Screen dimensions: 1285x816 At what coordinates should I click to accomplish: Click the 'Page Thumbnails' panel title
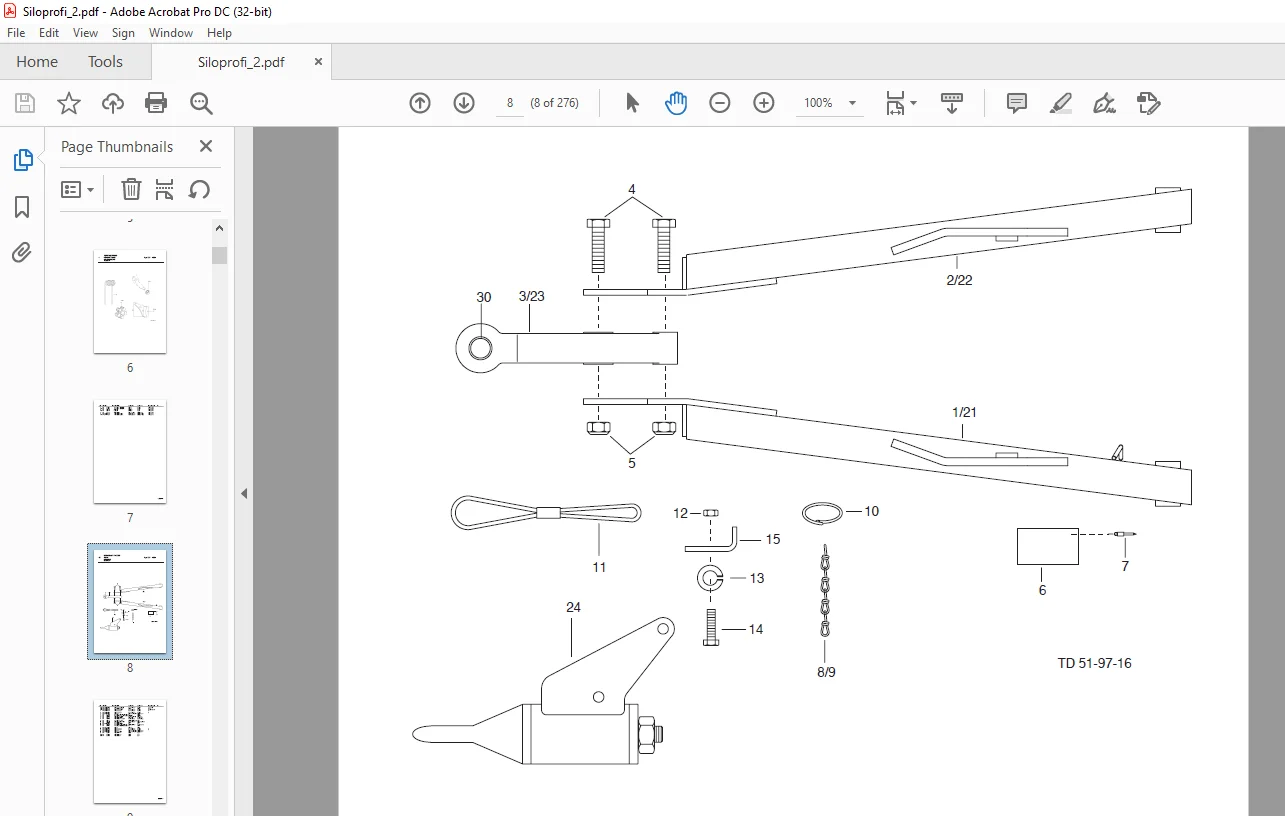tap(117, 146)
